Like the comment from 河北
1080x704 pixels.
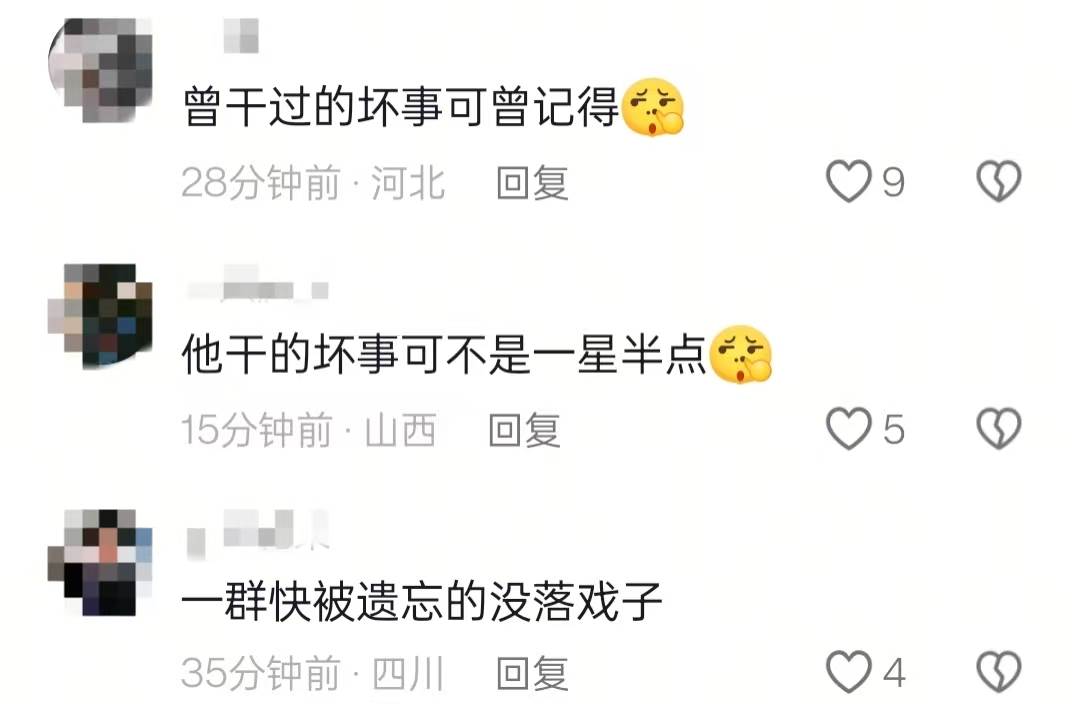click(848, 182)
